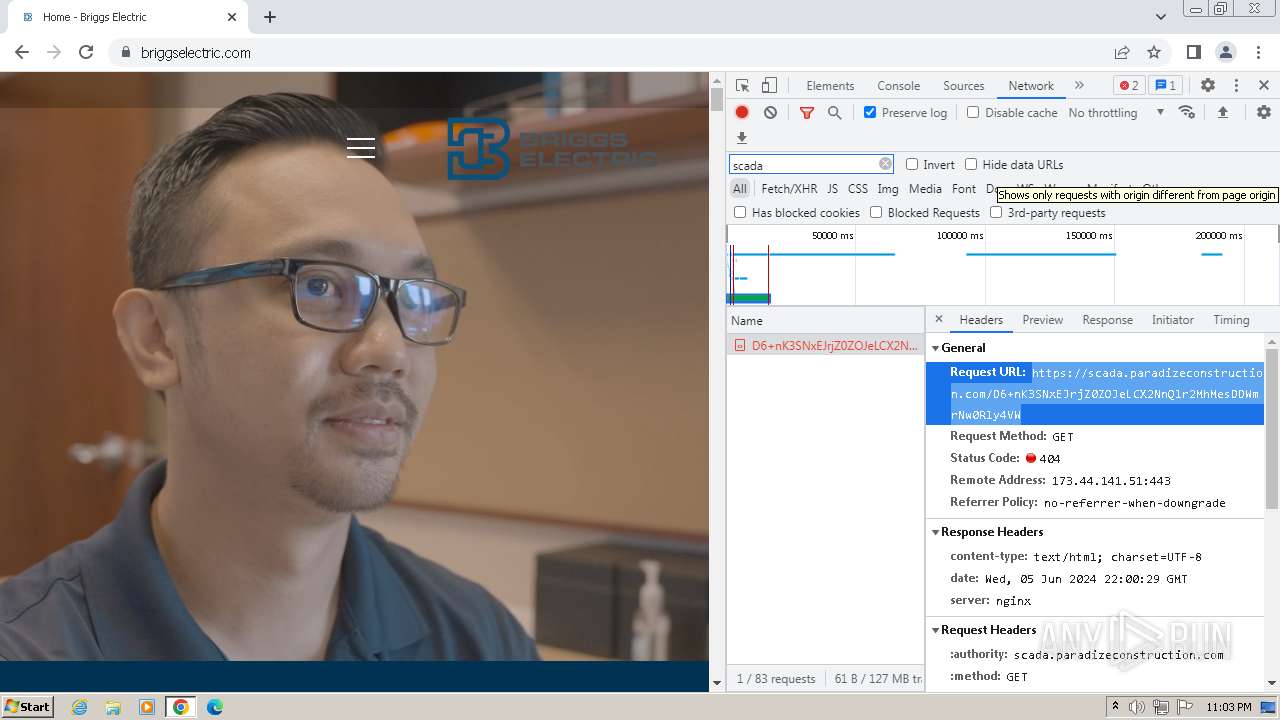The height and width of the screenshot is (720, 1280).
Task: Filter requests by Fetch/XHR
Action: pyautogui.click(x=789, y=189)
